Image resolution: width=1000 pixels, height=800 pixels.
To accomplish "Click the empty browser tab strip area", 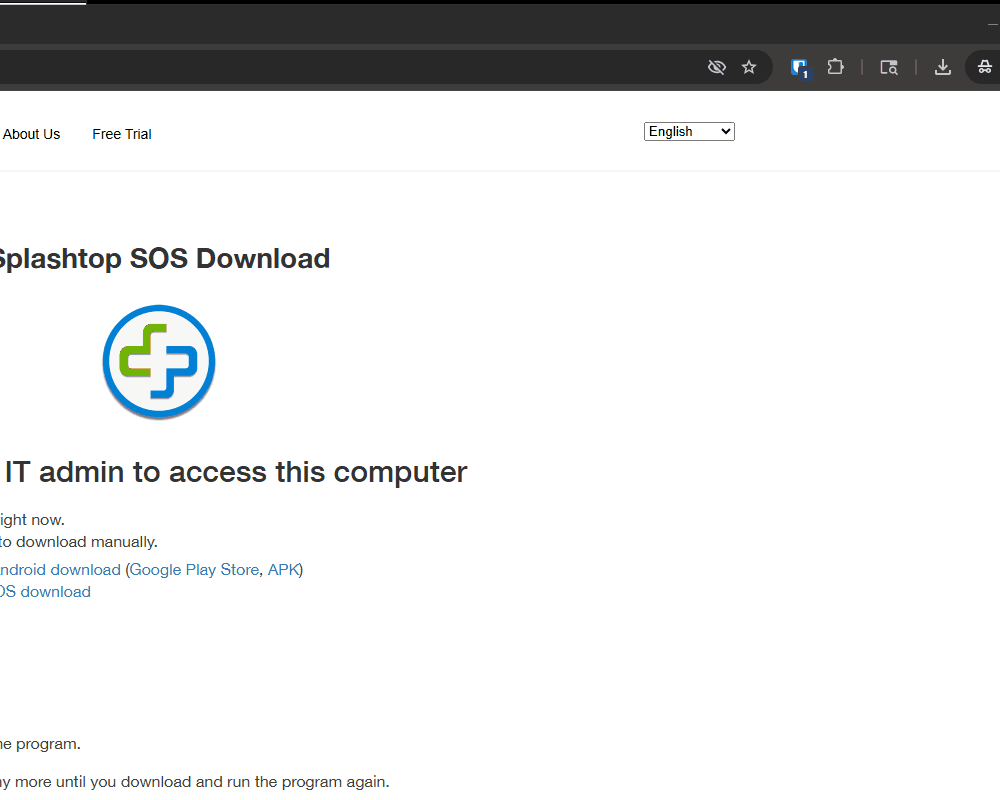I will tap(500, 24).
